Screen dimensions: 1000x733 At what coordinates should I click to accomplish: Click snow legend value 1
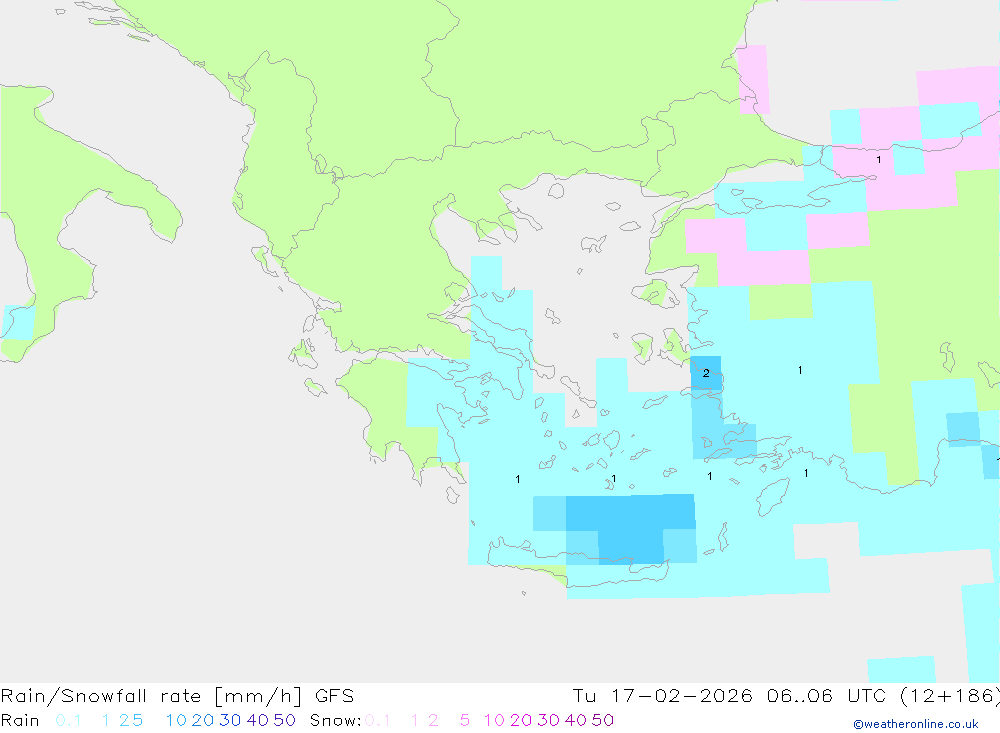pos(415,720)
